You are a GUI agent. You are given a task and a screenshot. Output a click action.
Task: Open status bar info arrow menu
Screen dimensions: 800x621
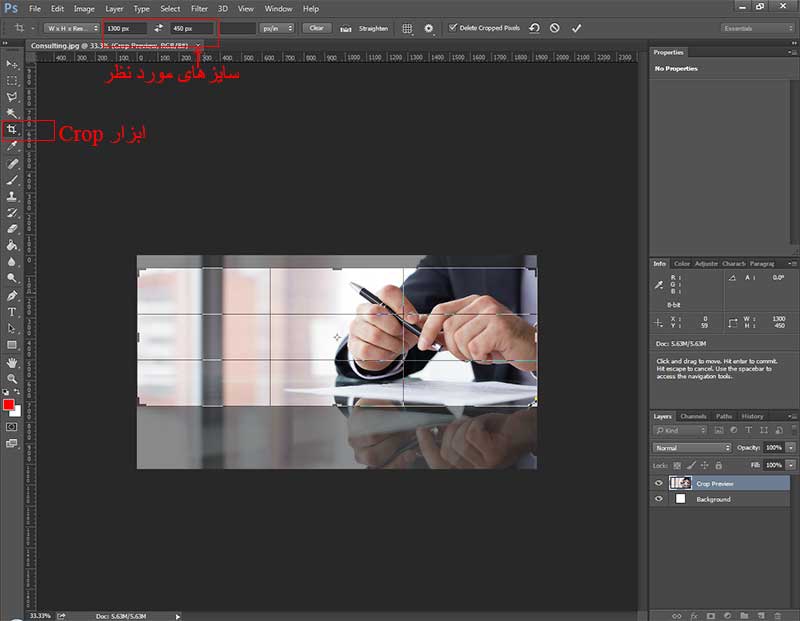178,616
